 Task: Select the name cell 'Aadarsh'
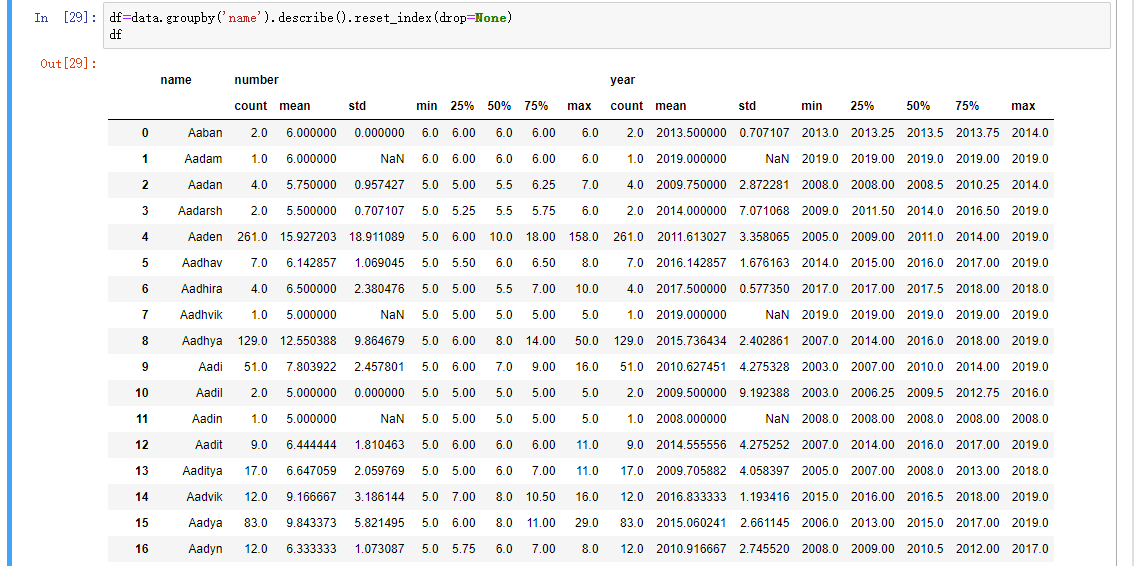[200, 211]
